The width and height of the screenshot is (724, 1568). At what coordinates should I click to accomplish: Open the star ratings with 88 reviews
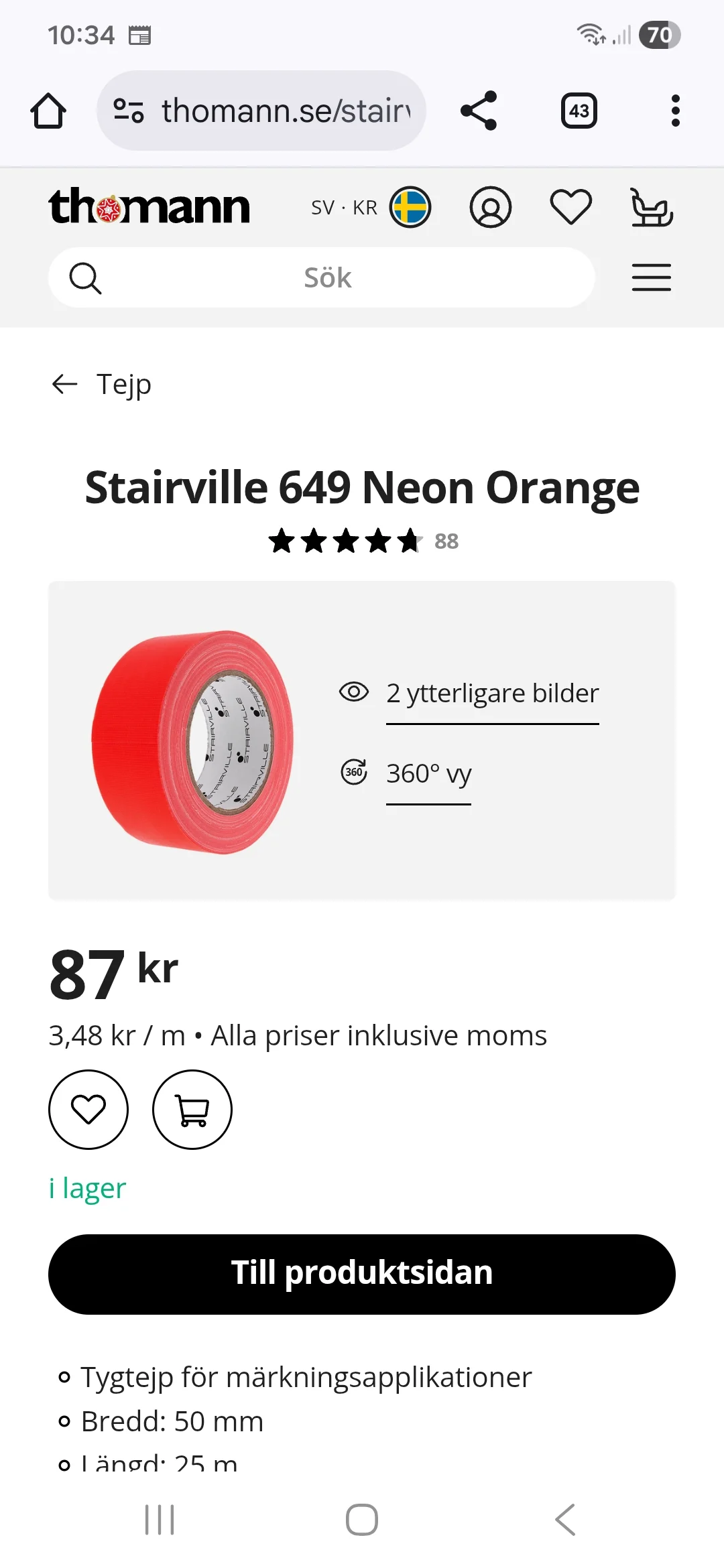(363, 541)
